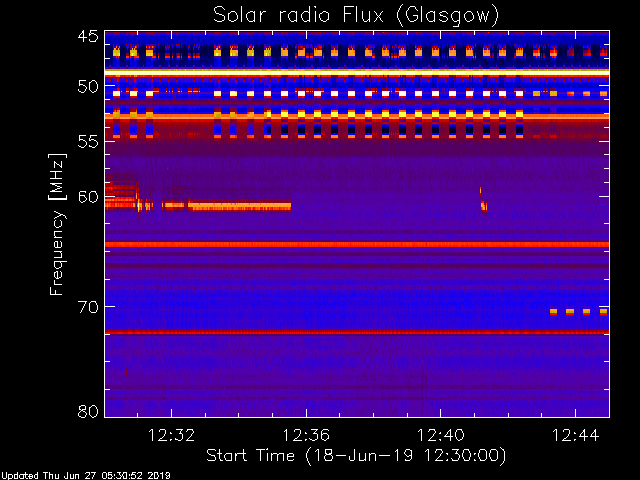The width and height of the screenshot is (640, 480).
Task: Click the 50 MHz frequency label
Action: coord(88,87)
